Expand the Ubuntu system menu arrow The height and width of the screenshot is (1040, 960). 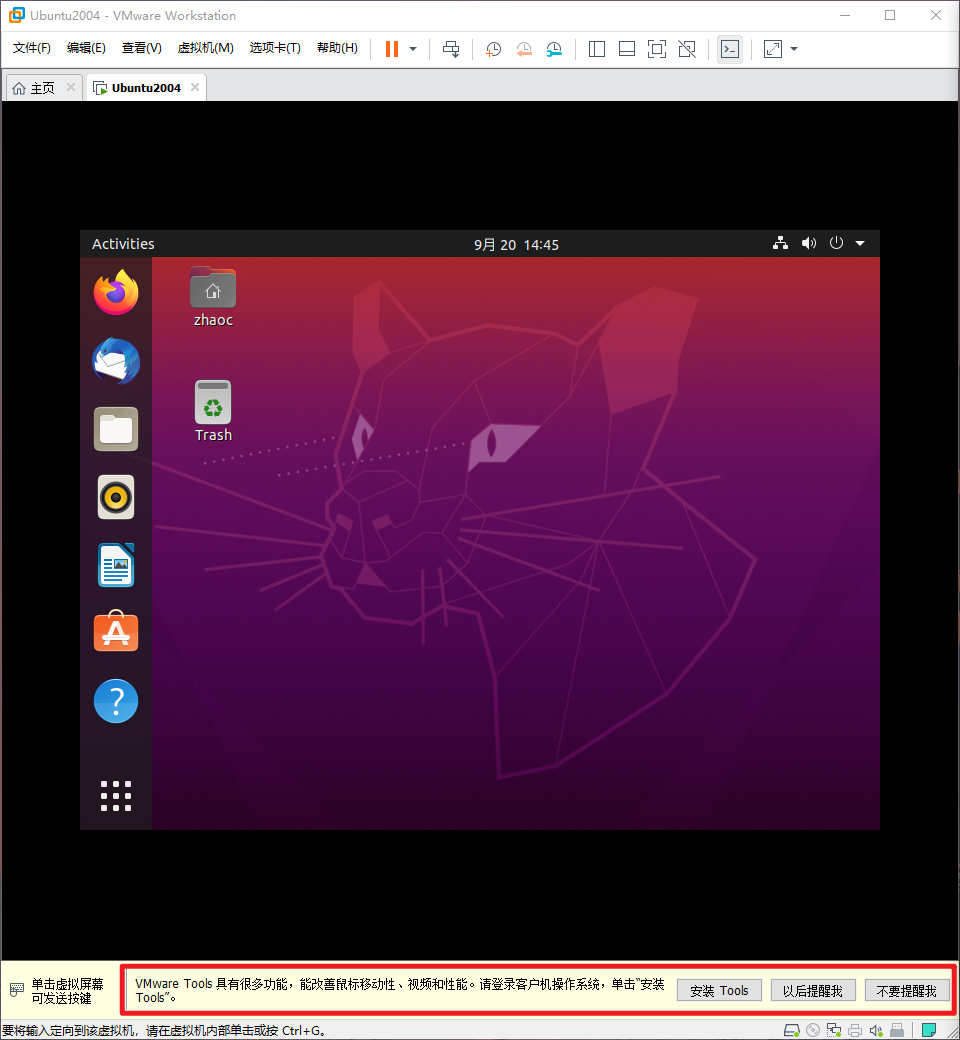pyautogui.click(x=860, y=243)
